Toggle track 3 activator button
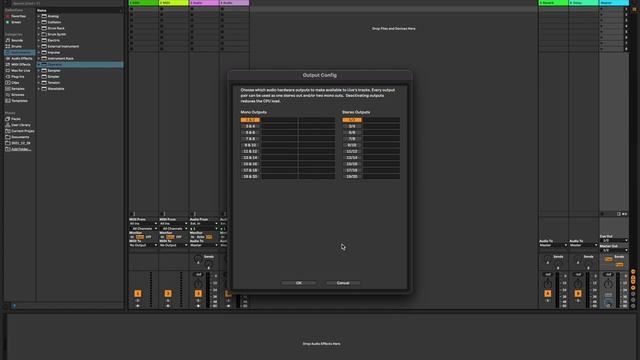 pyautogui.click(x=198, y=293)
